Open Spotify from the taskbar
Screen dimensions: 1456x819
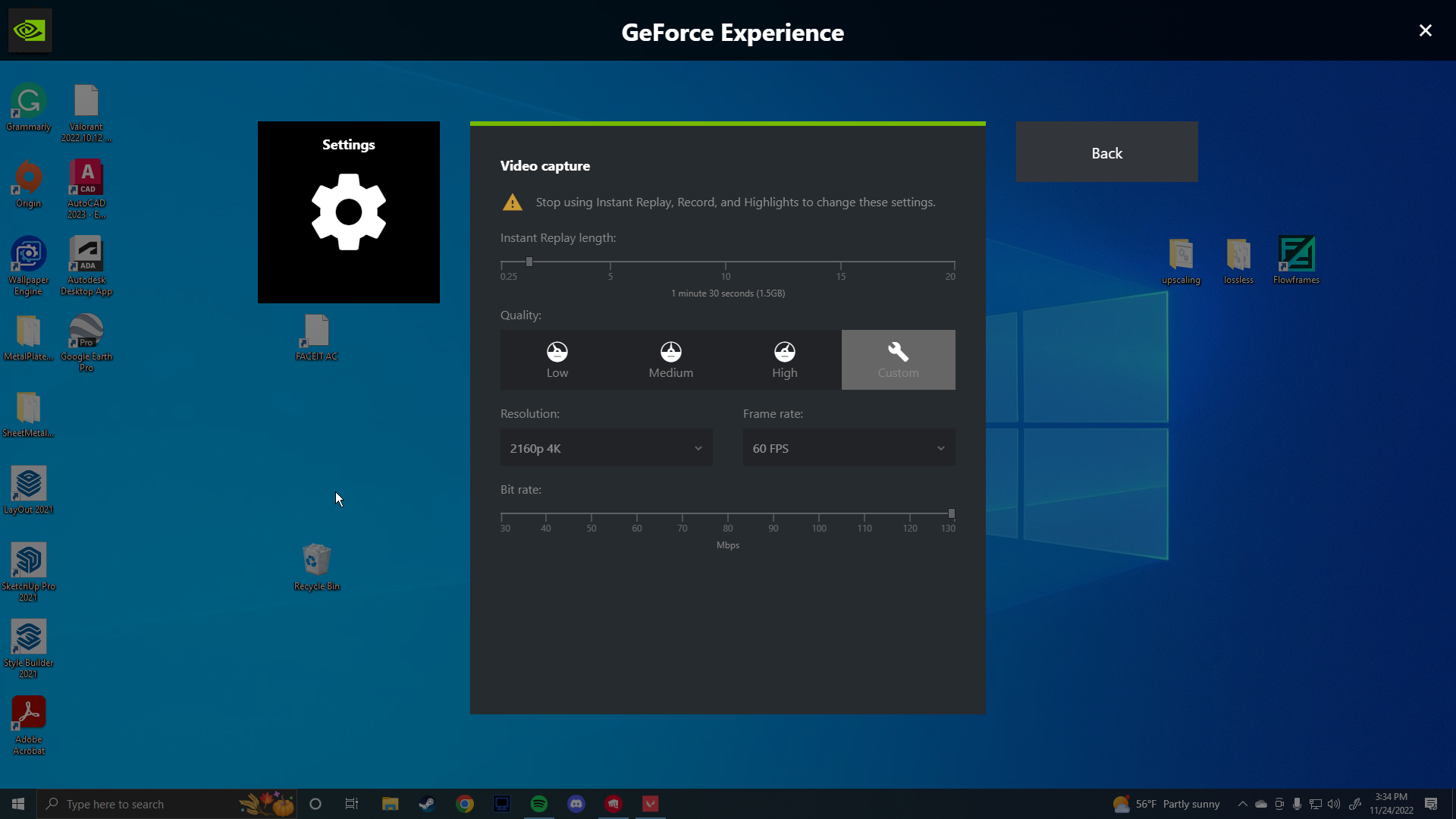(x=539, y=804)
